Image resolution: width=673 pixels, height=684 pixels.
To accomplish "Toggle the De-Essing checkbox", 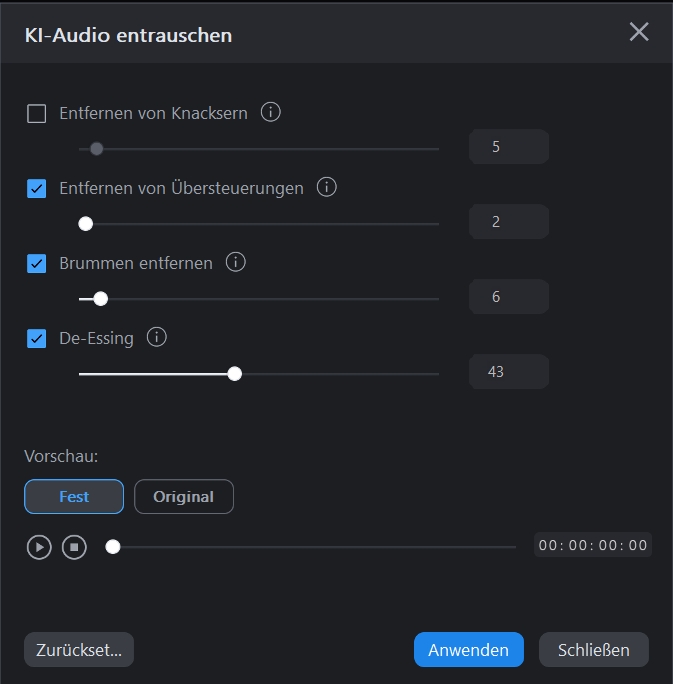I will coord(37,339).
